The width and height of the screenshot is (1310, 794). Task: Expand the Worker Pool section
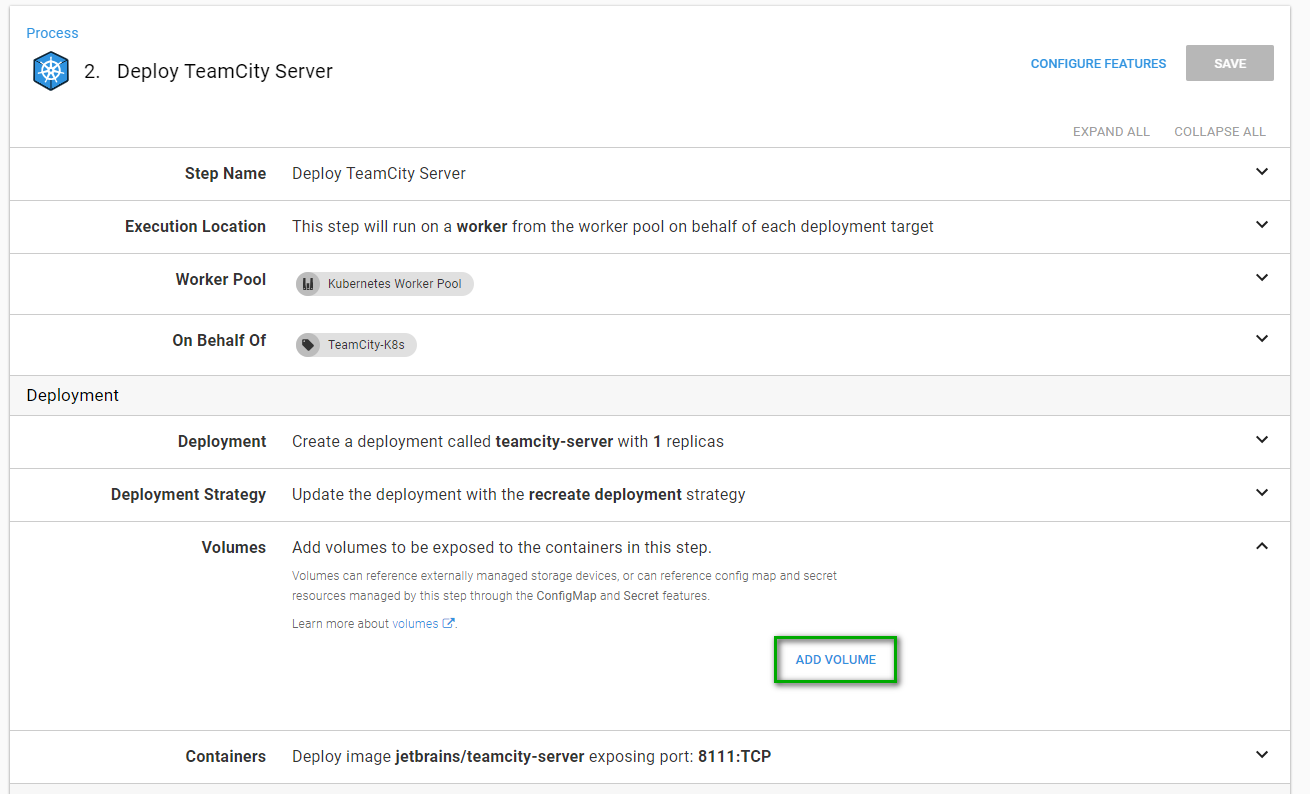(x=1261, y=278)
